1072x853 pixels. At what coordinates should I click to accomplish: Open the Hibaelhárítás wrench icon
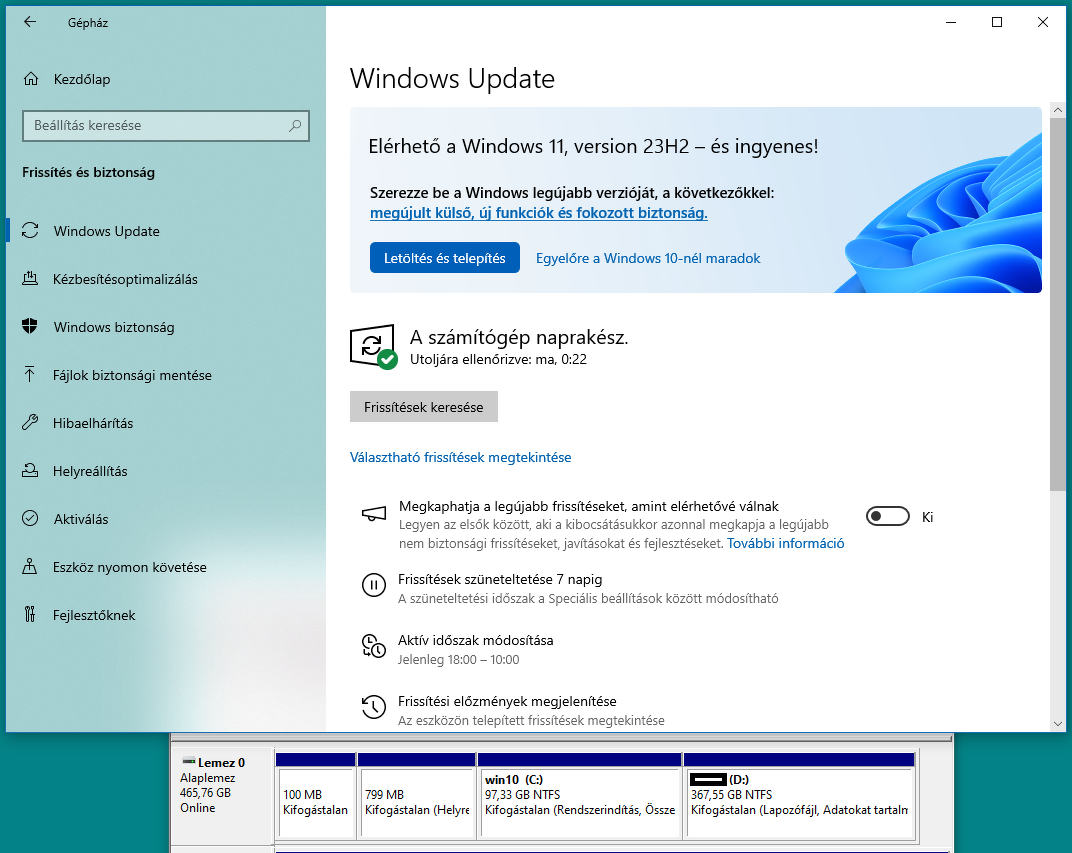point(30,422)
